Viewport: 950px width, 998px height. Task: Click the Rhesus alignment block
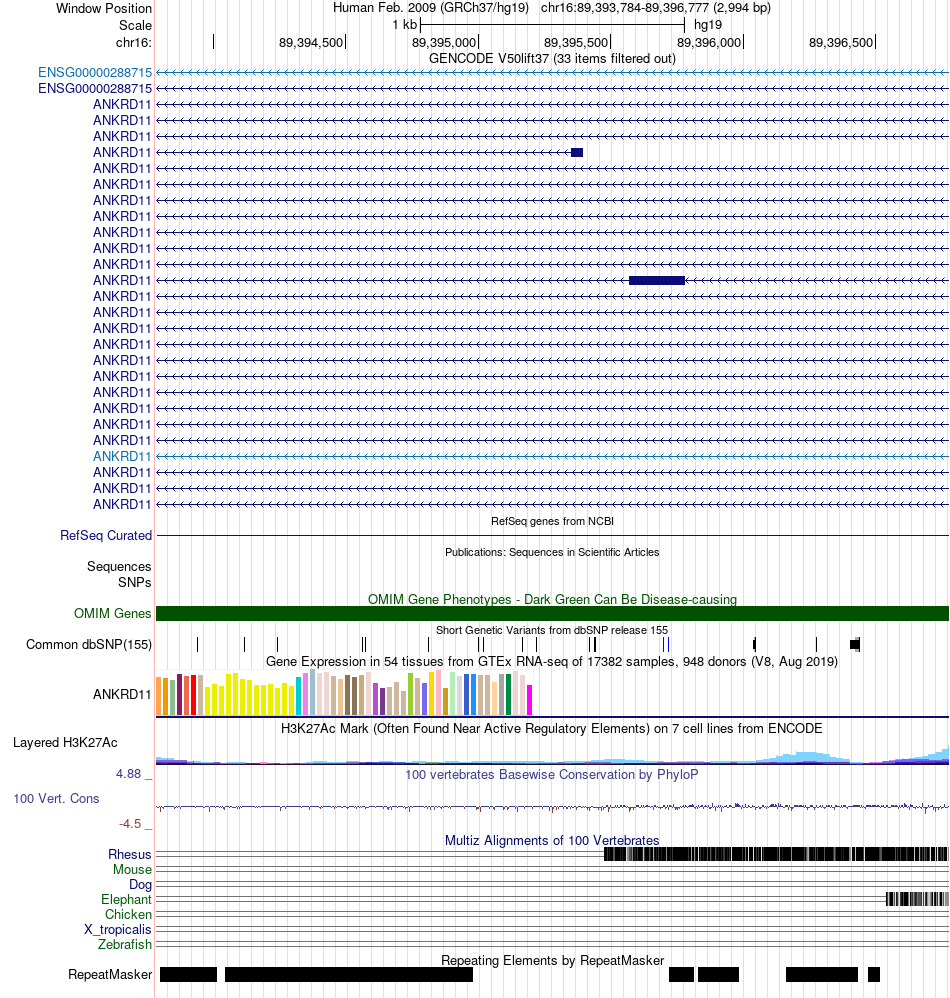click(x=776, y=854)
